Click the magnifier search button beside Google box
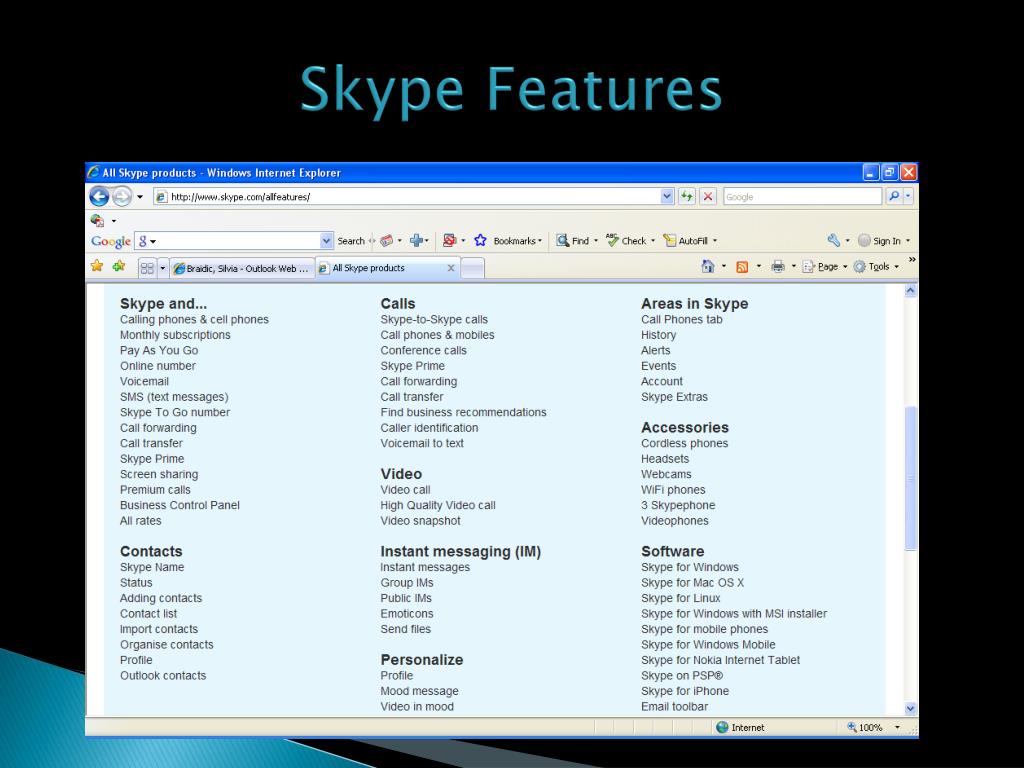 893,196
